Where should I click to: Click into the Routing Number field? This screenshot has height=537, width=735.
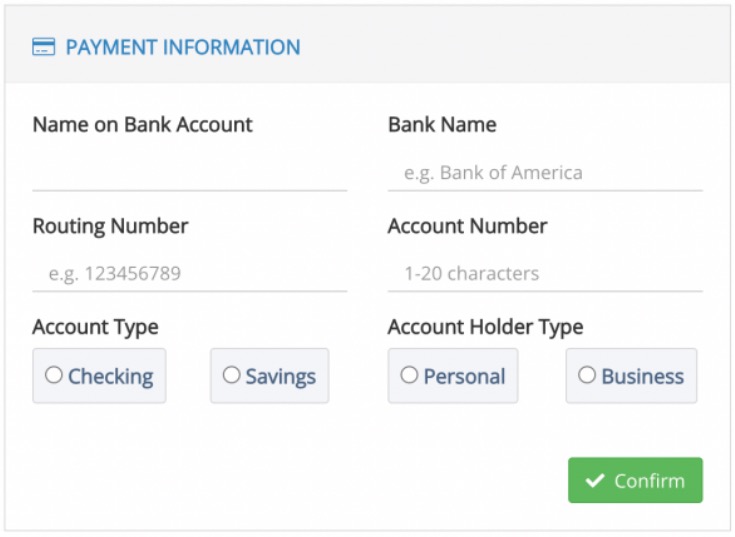pos(190,273)
